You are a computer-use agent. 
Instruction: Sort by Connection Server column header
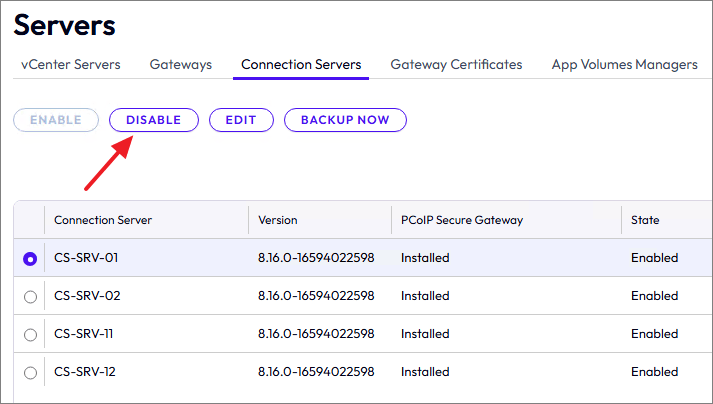coord(103,220)
